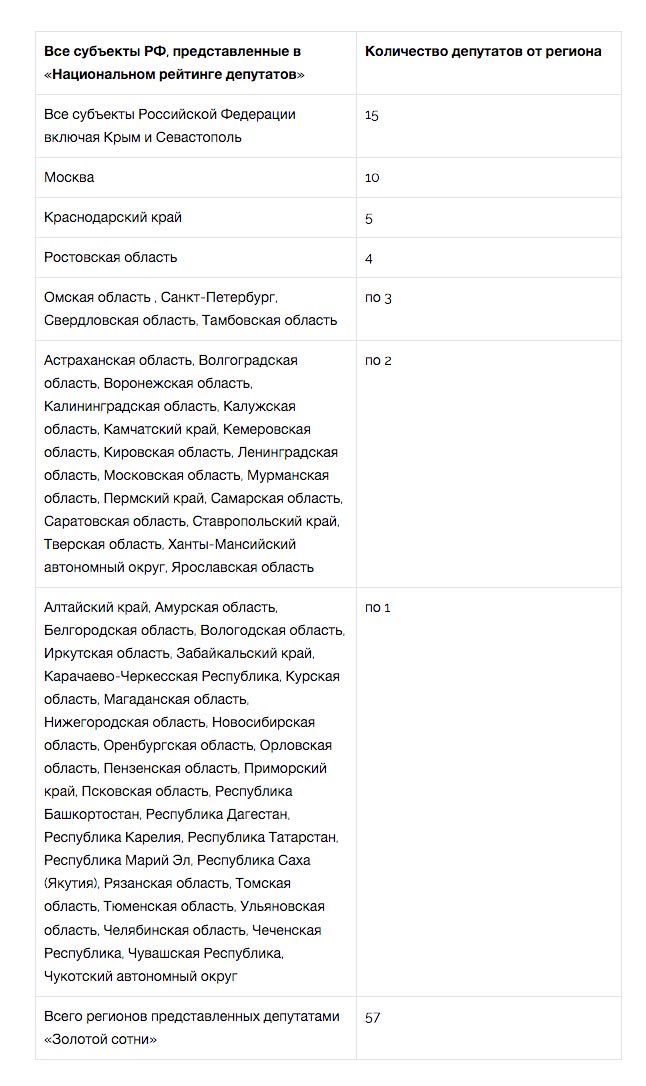Click the 'Ростовская область' cell
This screenshot has width=646, height=1086.
click(196, 258)
